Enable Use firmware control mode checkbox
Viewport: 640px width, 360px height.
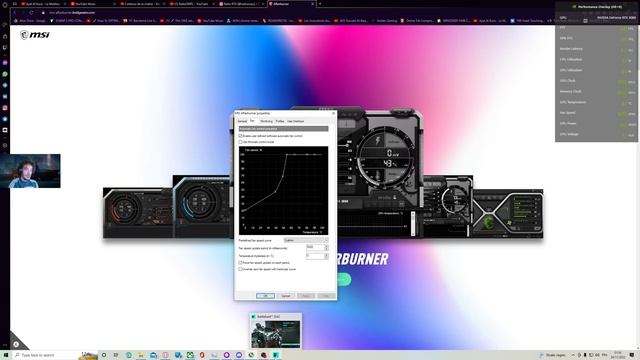(240, 142)
